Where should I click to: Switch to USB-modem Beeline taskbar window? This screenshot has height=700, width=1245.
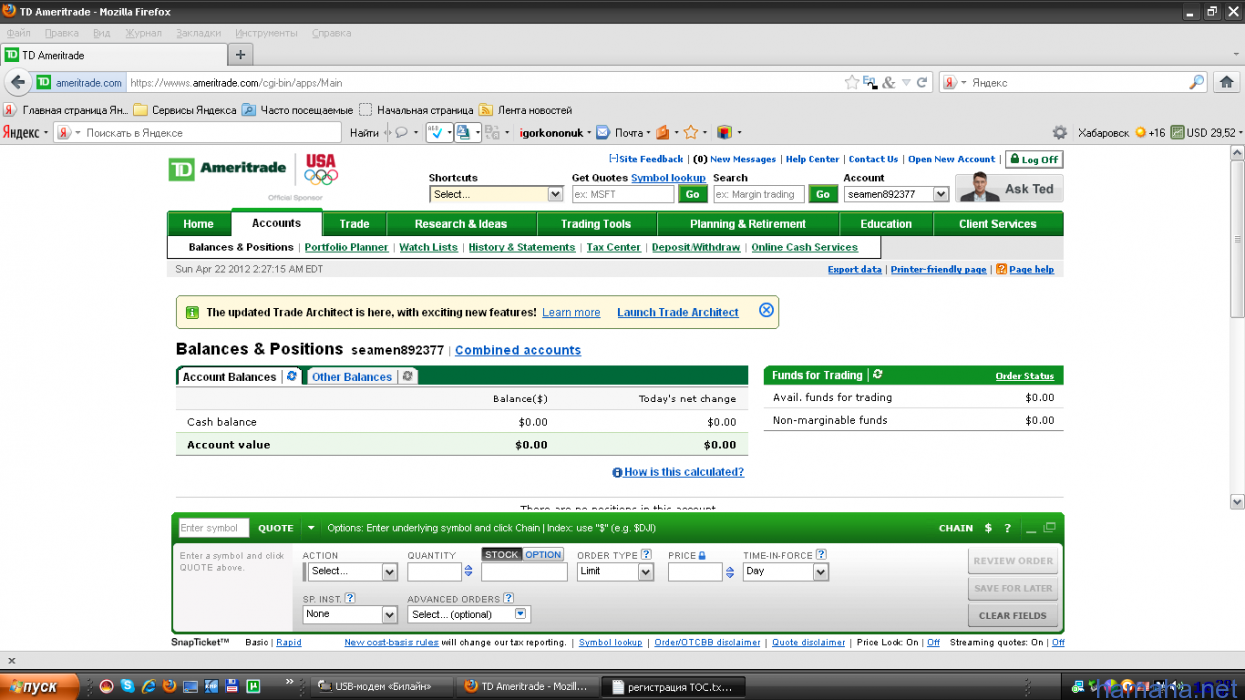(x=382, y=686)
